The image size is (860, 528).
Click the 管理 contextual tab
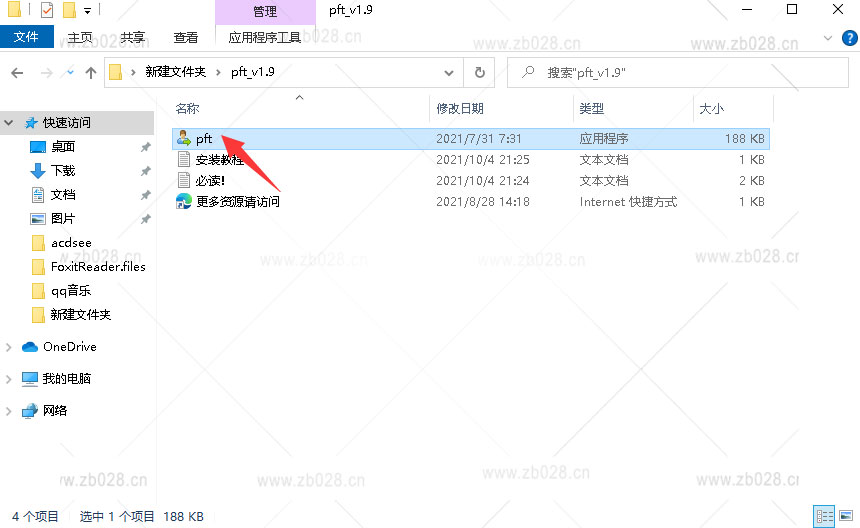pyautogui.click(x=265, y=11)
